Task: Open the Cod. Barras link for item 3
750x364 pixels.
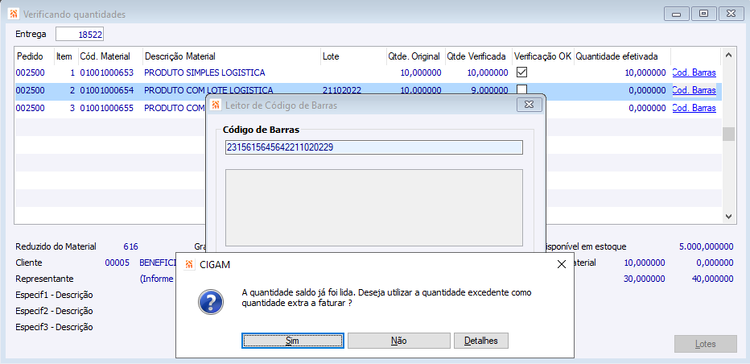Action: click(694, 108)
